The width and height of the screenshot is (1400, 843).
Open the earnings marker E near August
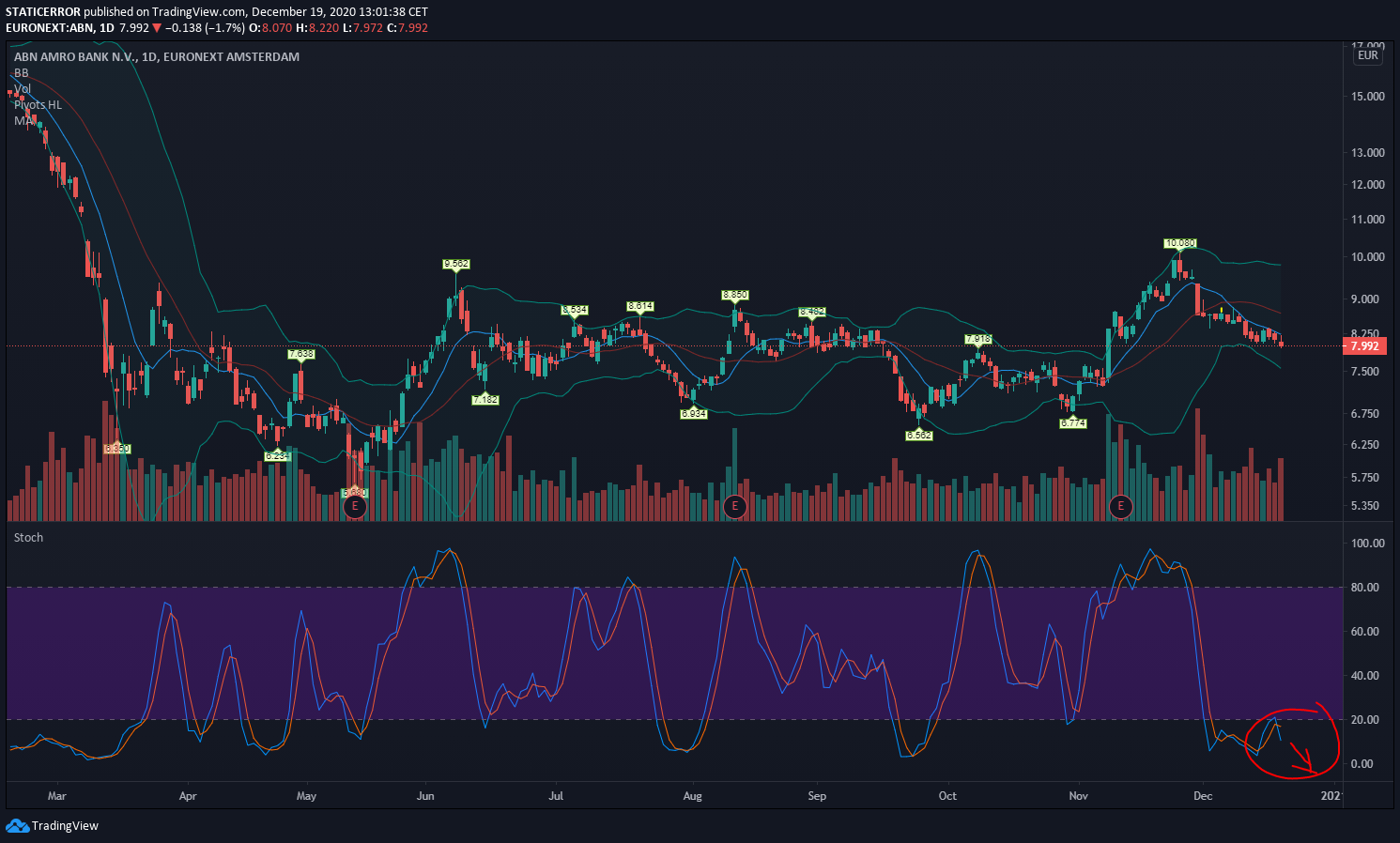[735, 507]
